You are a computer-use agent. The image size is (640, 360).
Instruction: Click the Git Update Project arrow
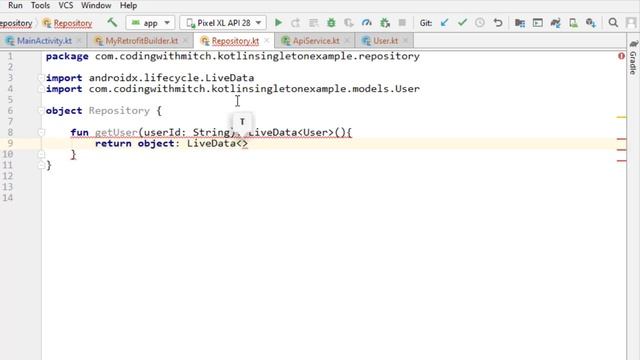click(444, 23)
